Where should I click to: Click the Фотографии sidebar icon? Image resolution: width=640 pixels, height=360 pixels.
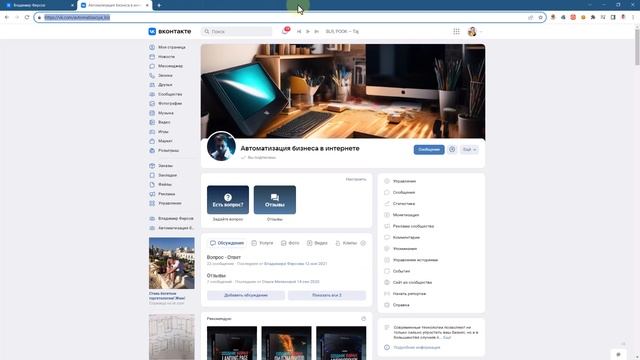tap(152, 104)
